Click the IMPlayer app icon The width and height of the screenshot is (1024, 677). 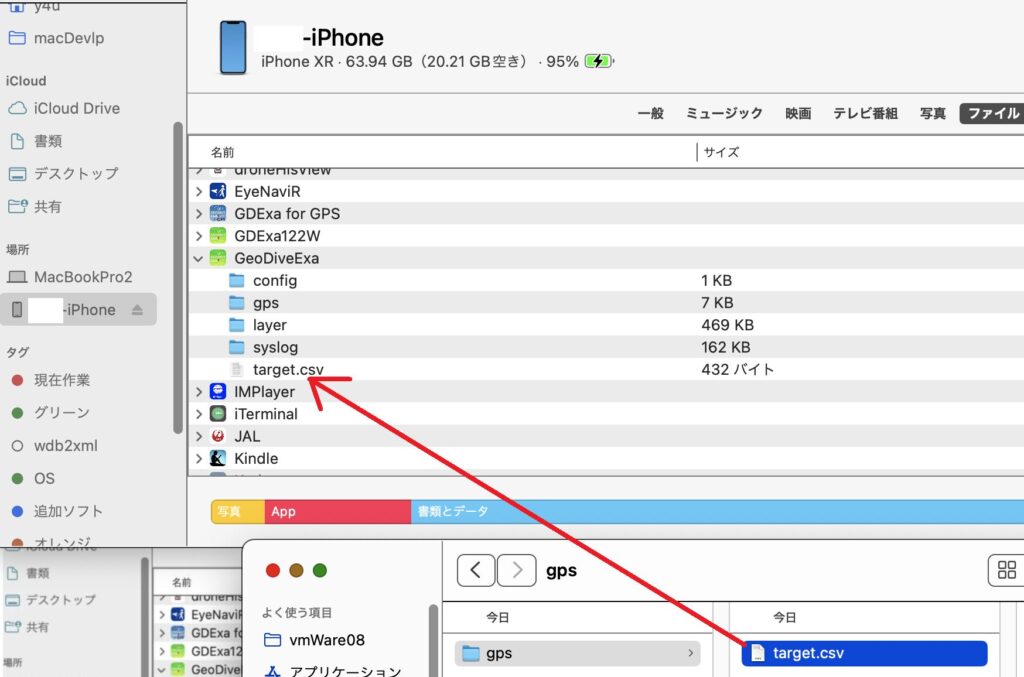coord(217,392)
